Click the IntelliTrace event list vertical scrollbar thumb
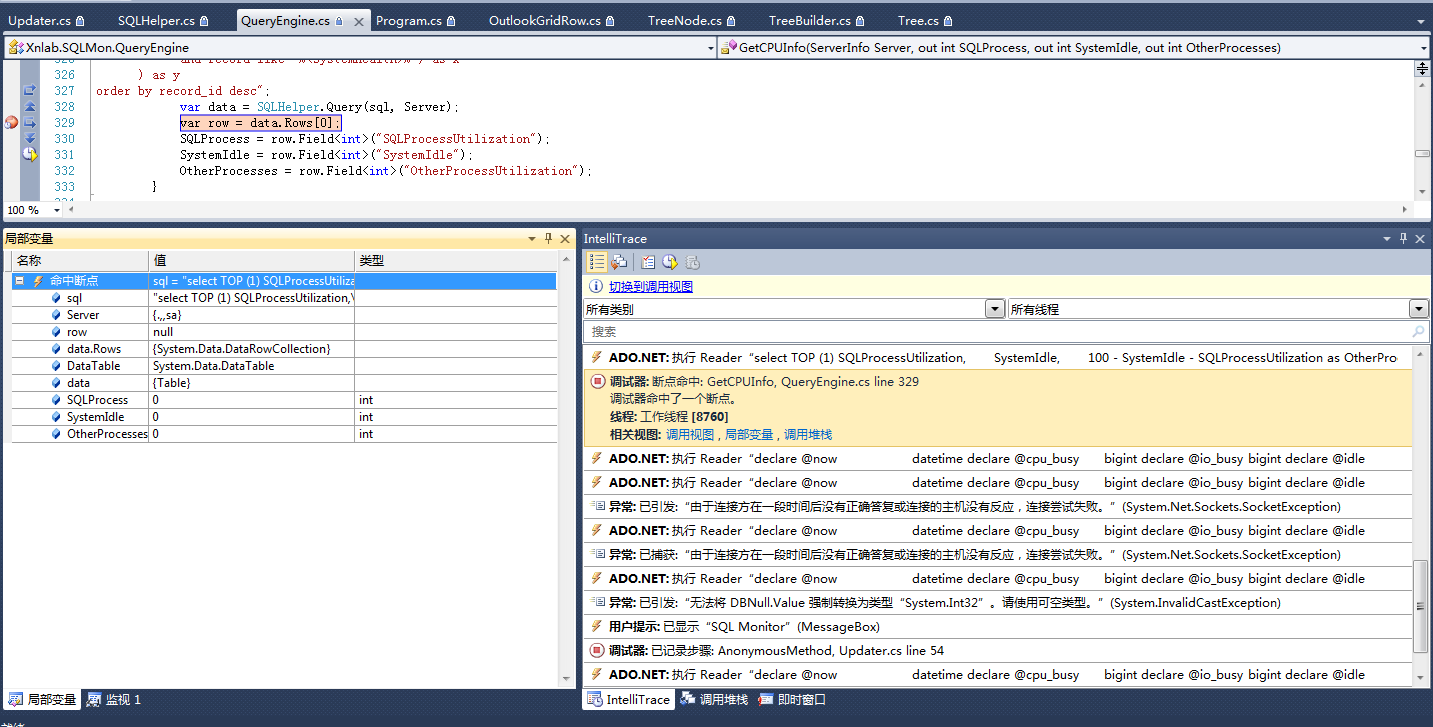This screenshot has width=1433, height=727. pos(1421,605)
